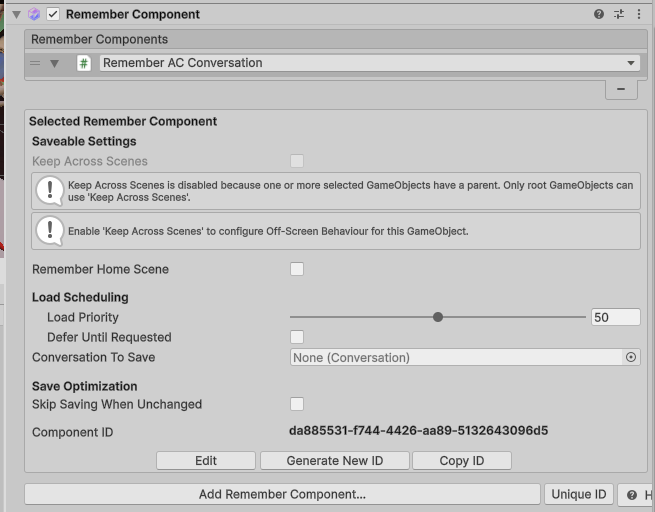Check Skip Saving When Unchanged
655x512 pixels.
coord(297,404)
